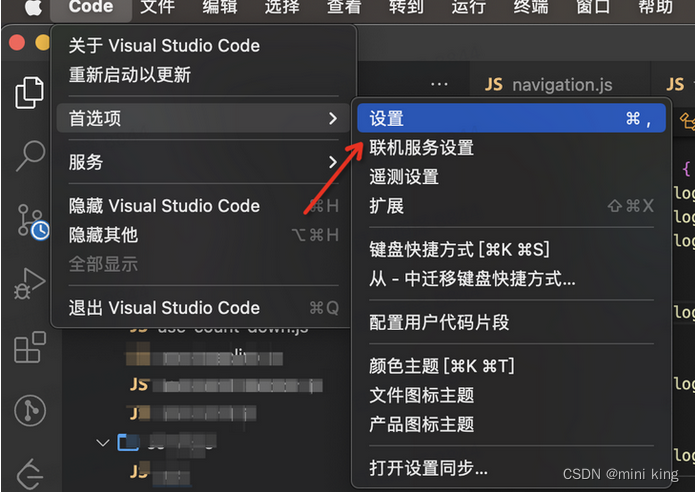695x492 pixels.
Task: Open the Apple menu
Action: pos(33,7)
